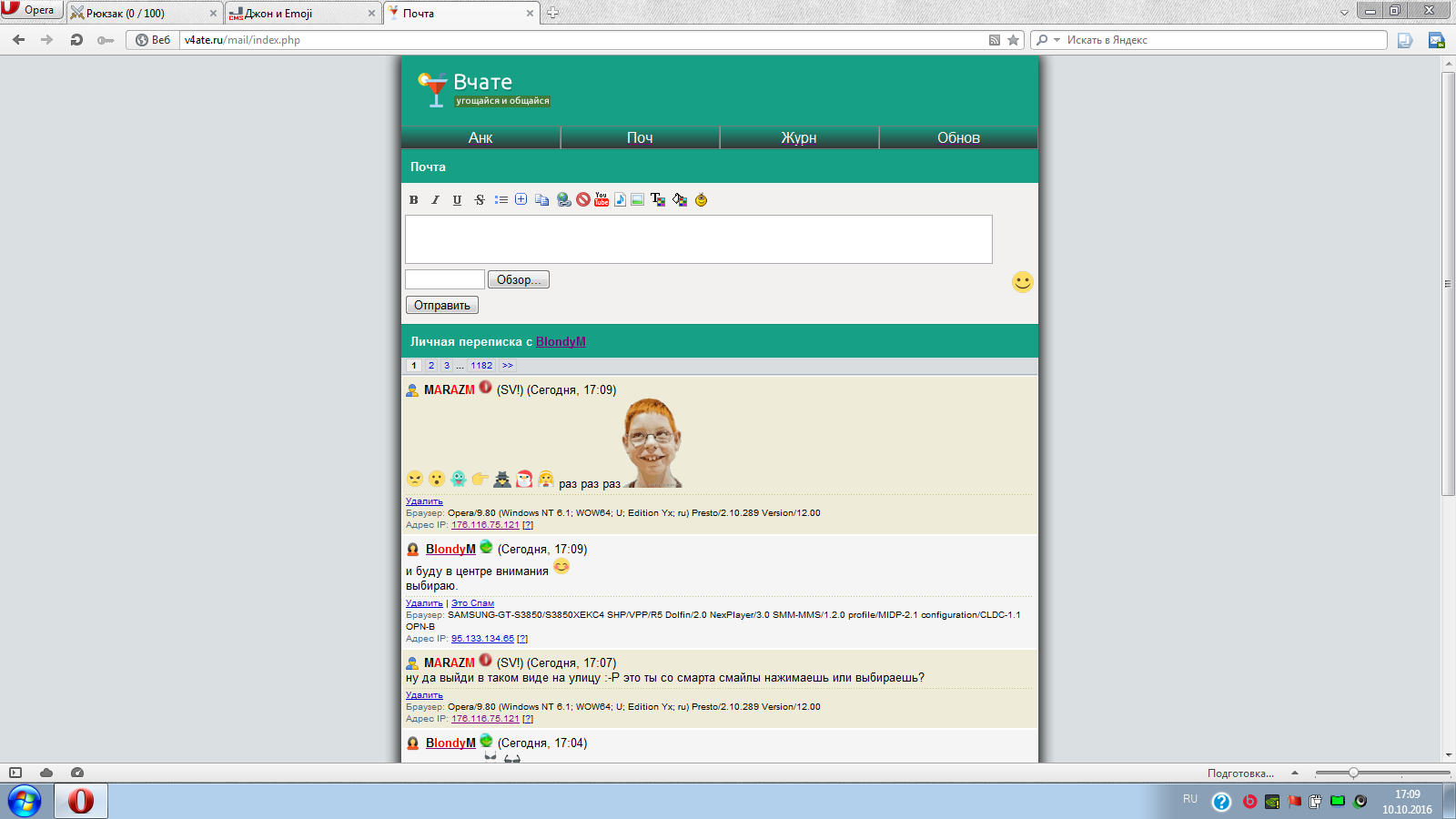
Task: Click the insert hyperlink globe icon
Action: pyautogui.click(x=564, y=200)
